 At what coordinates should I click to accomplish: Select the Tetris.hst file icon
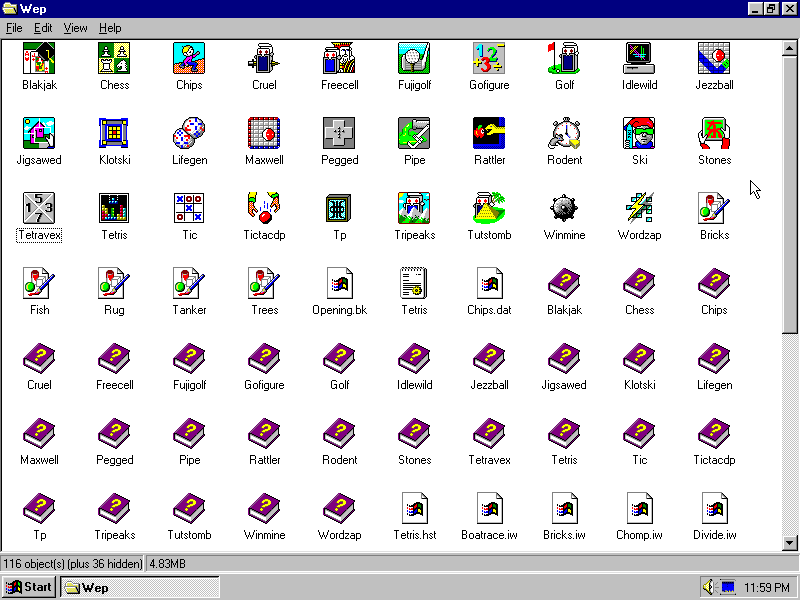coord(414,508)
